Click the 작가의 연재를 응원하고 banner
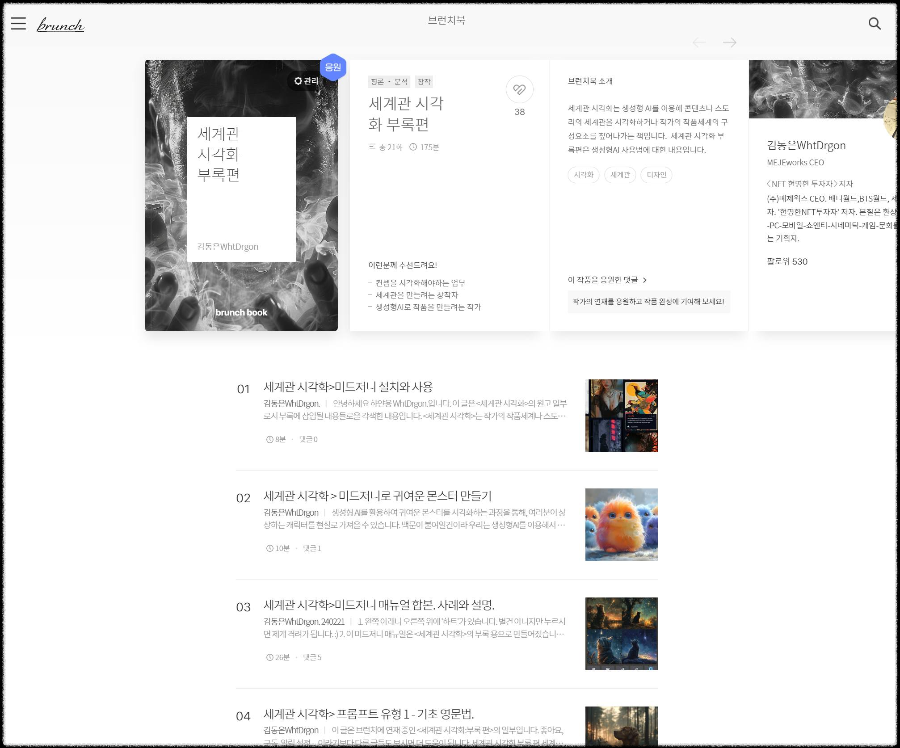The image size is (900, 748). pyautogui.click(x=649, y=301)
